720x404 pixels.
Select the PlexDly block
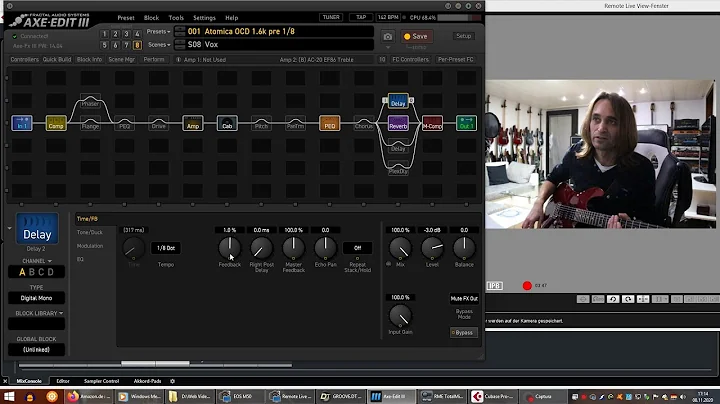[x=398, y=168]
